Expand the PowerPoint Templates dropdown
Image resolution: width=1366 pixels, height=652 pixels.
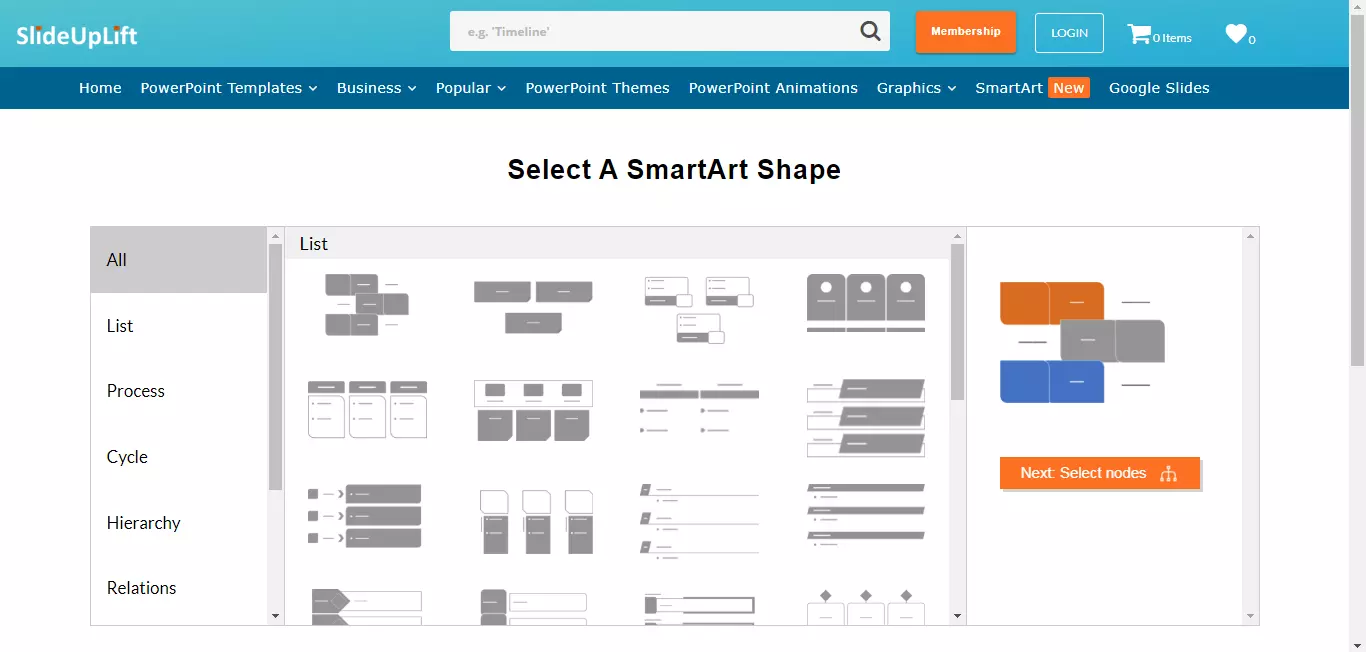[229, 88]
